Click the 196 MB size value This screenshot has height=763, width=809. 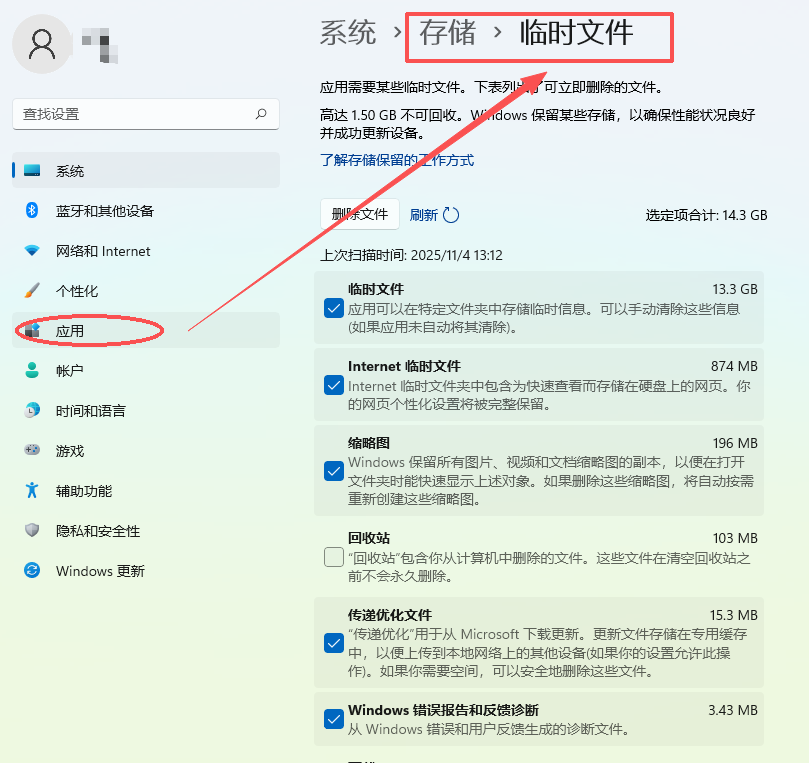(735, 443)
